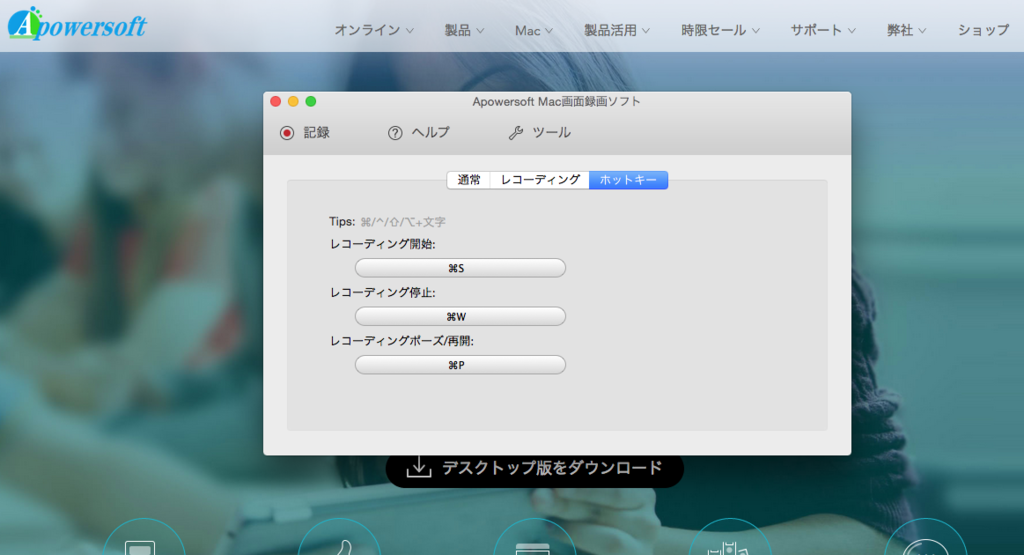Expand the オンライン menu
Screen dimensions: 1024x555
point(374,30)
